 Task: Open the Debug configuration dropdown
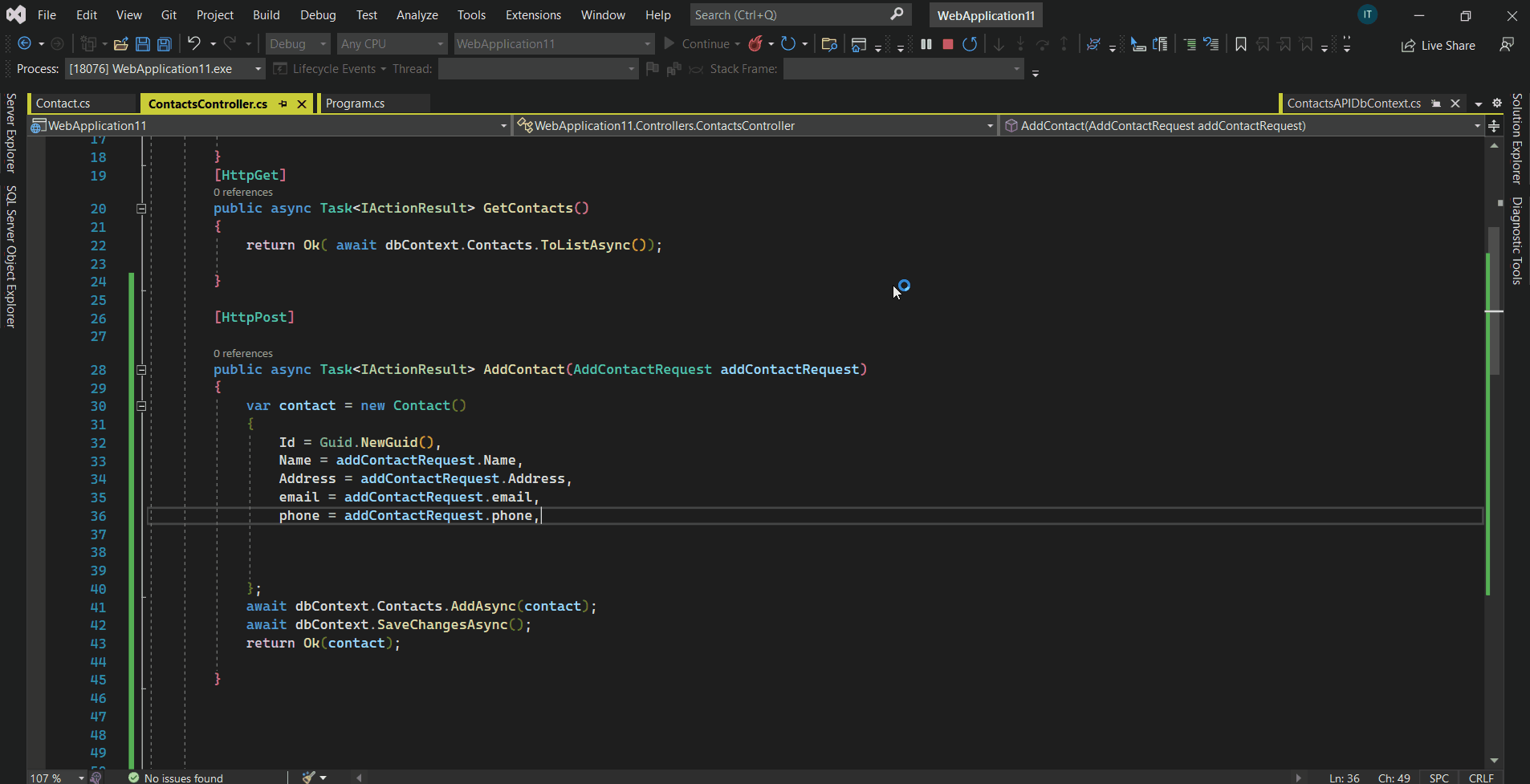pos(297,44)
